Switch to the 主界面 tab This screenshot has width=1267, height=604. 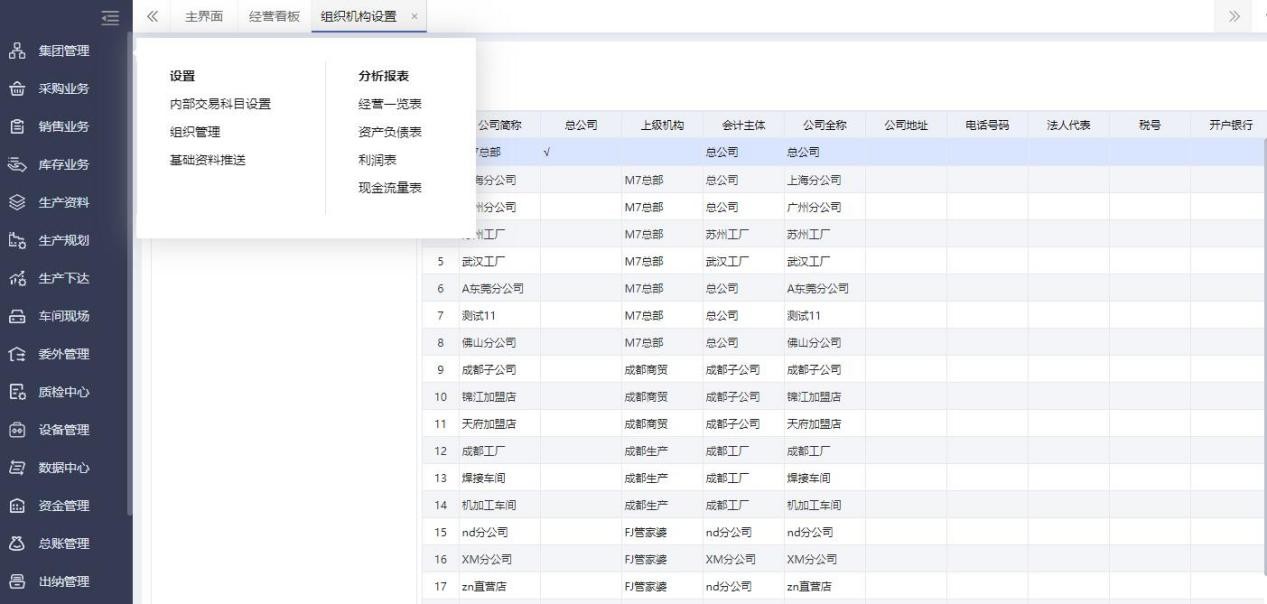[204, 16]
